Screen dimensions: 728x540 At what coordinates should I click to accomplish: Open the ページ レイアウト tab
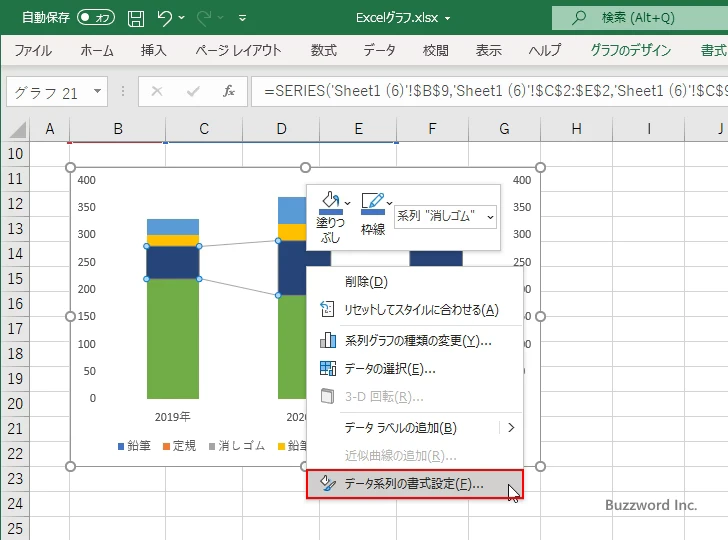[x=238, y=50]
